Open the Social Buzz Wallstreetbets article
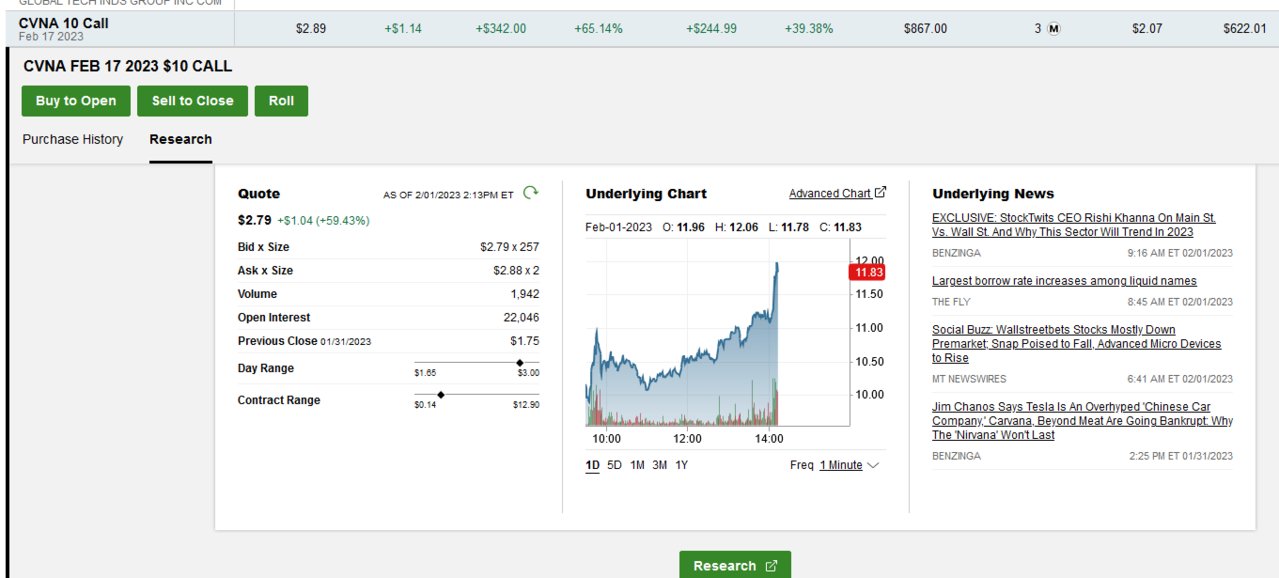This screenshot has height=578, width=1279. [x=1077, y=344]
